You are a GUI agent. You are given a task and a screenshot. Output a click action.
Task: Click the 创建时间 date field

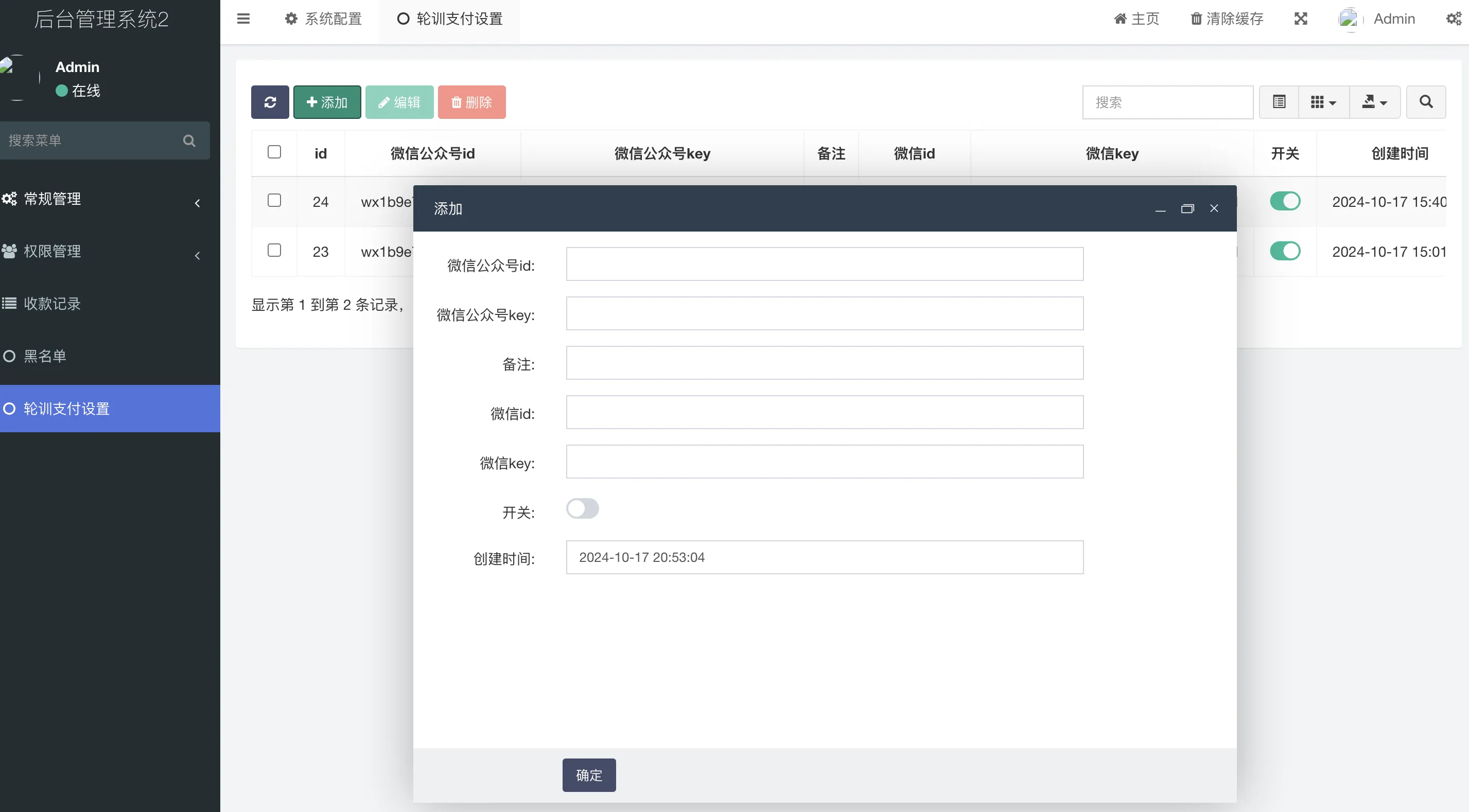(824, 557)
